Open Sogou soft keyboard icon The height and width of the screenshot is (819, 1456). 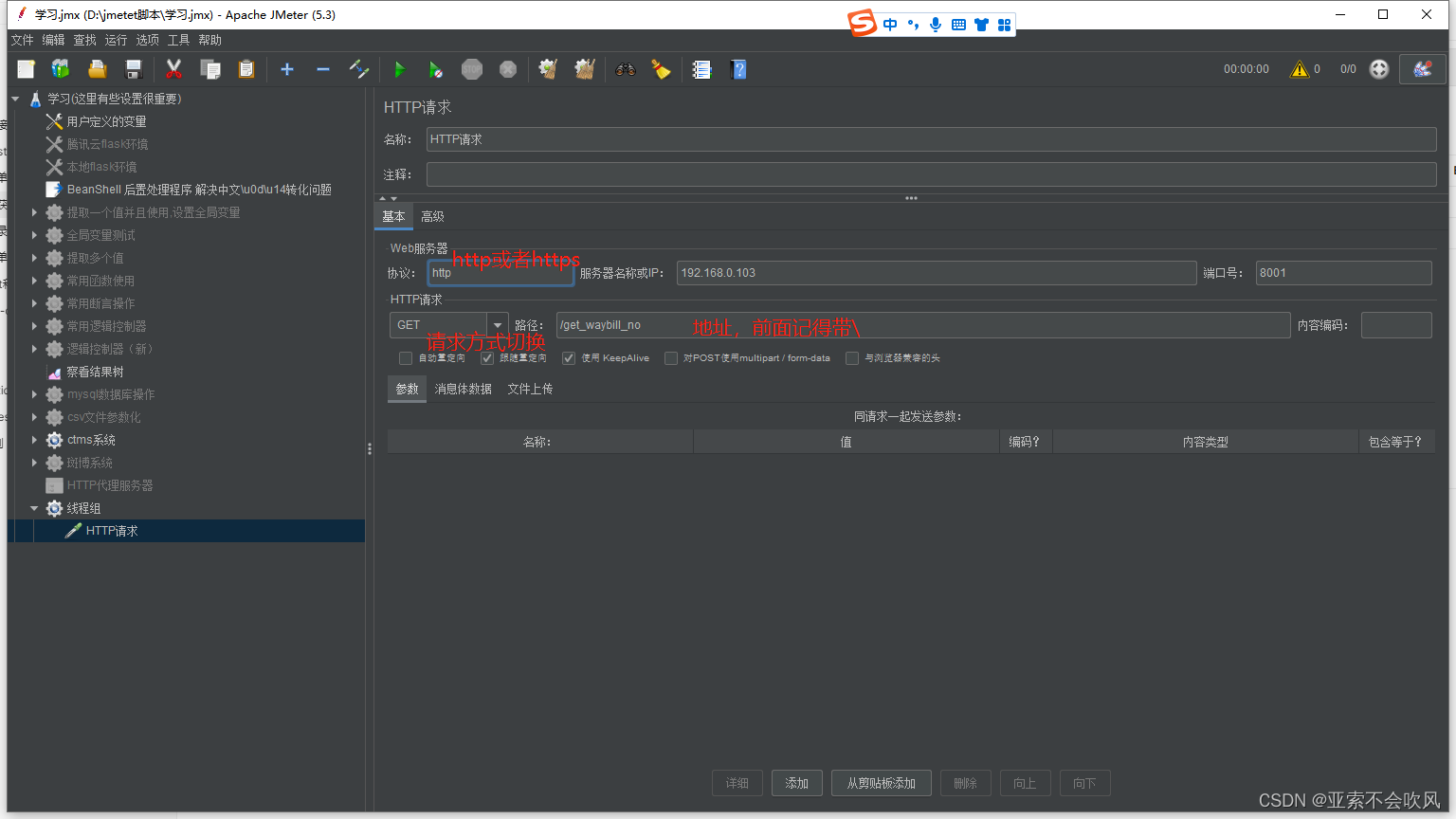(958, 25)
